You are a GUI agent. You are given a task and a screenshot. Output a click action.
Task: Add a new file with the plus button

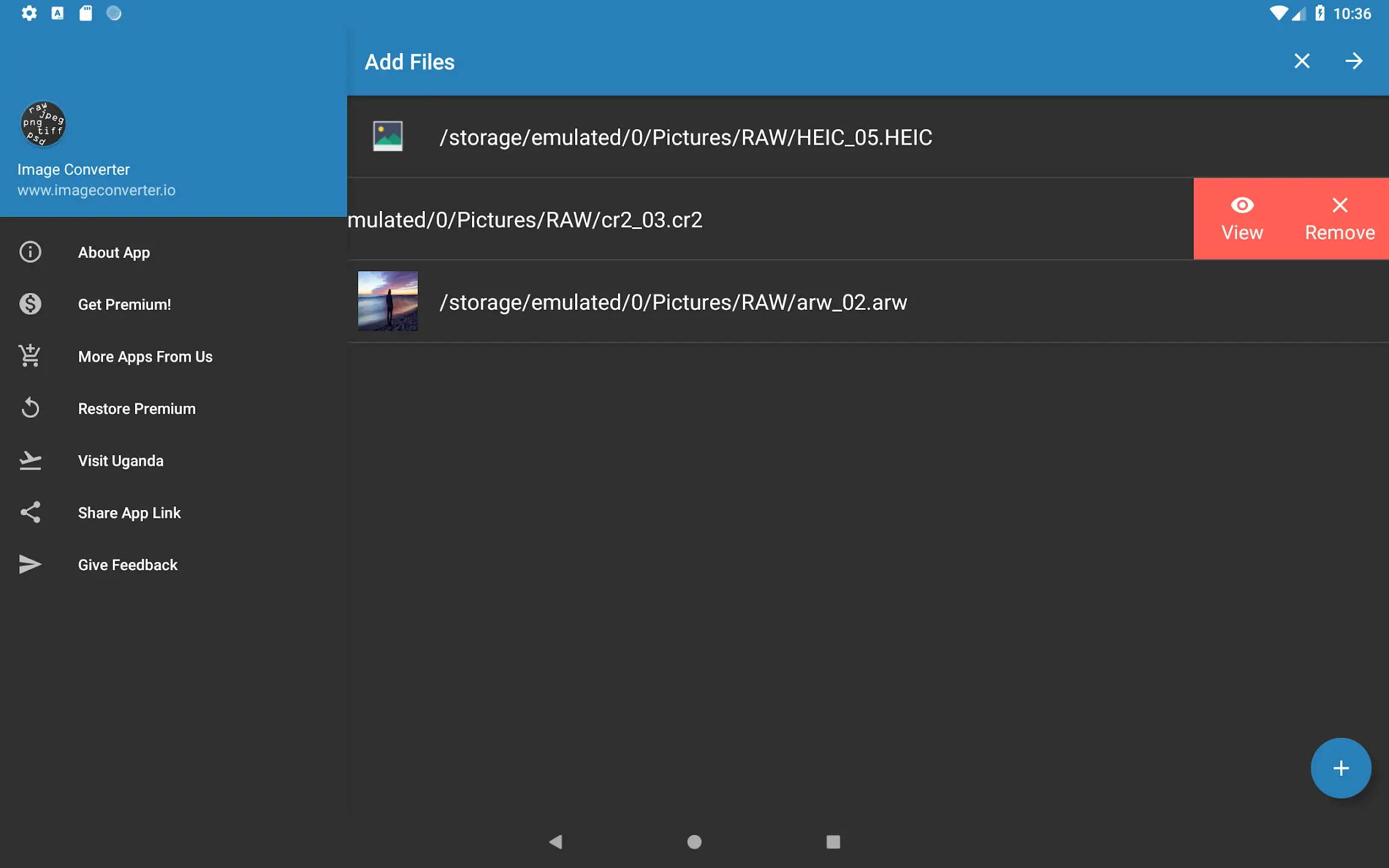(x=1340, y=768)
